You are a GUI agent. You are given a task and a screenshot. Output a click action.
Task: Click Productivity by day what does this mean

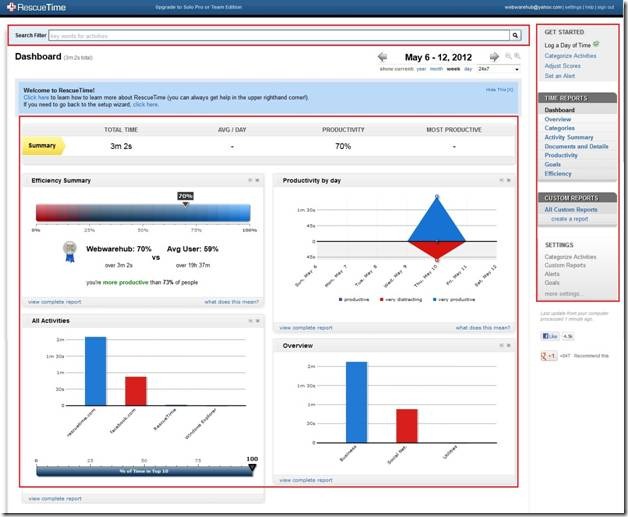click(483, 328)
